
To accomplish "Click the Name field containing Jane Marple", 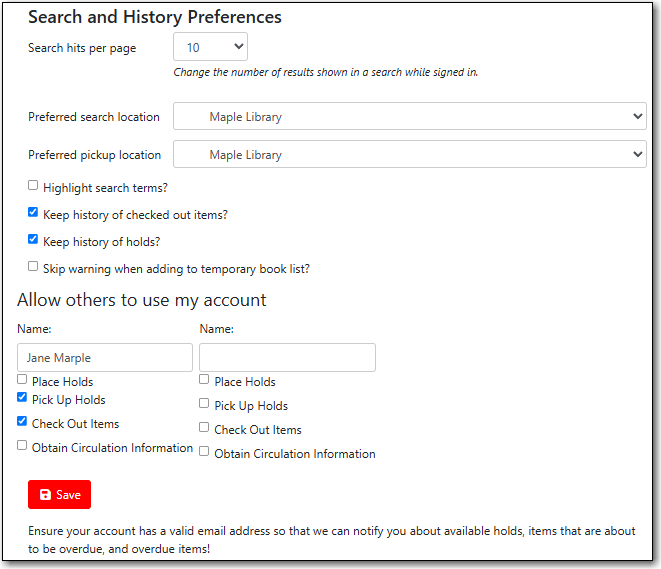I will 104,358.
